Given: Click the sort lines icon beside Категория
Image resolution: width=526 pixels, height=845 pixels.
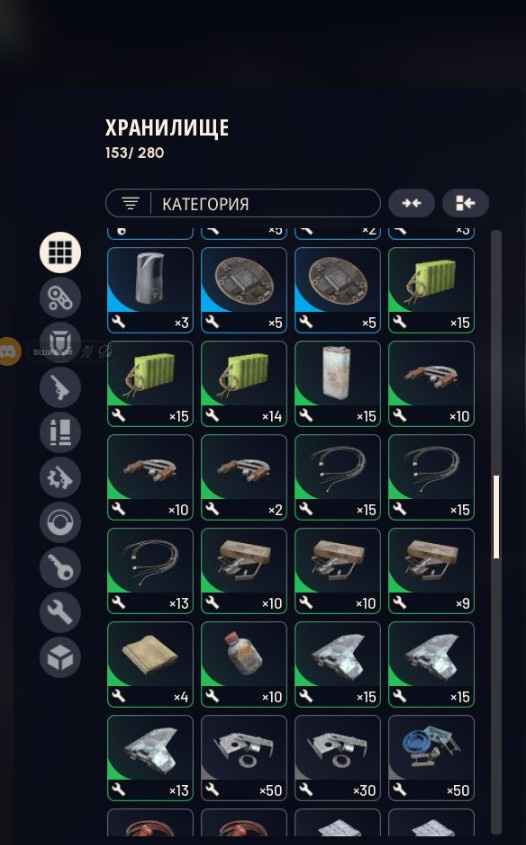Looking at the screenshot, I should pyautogui.click(x=130, y=204).
